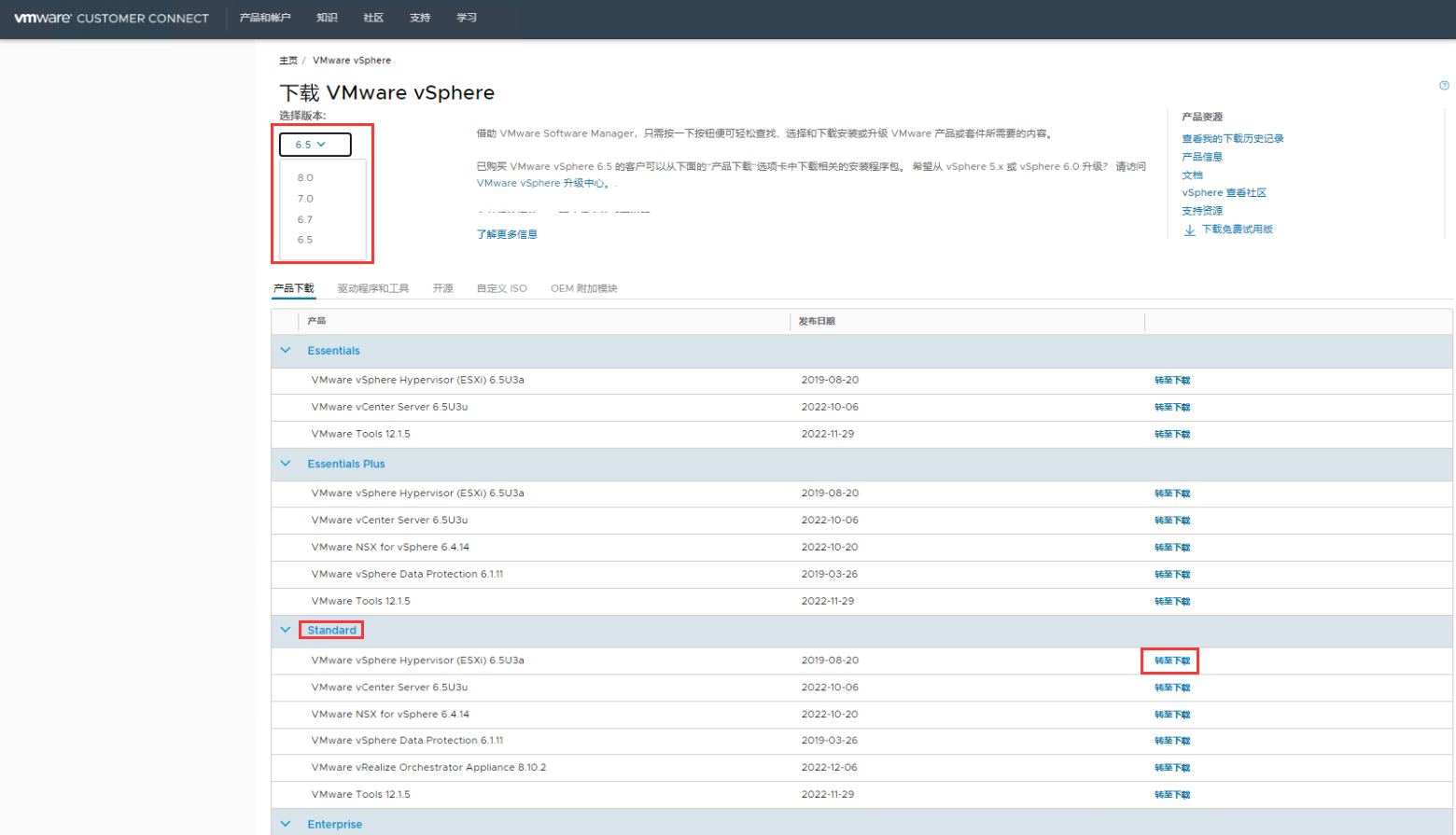Select version 6.7 from the list

305,219
